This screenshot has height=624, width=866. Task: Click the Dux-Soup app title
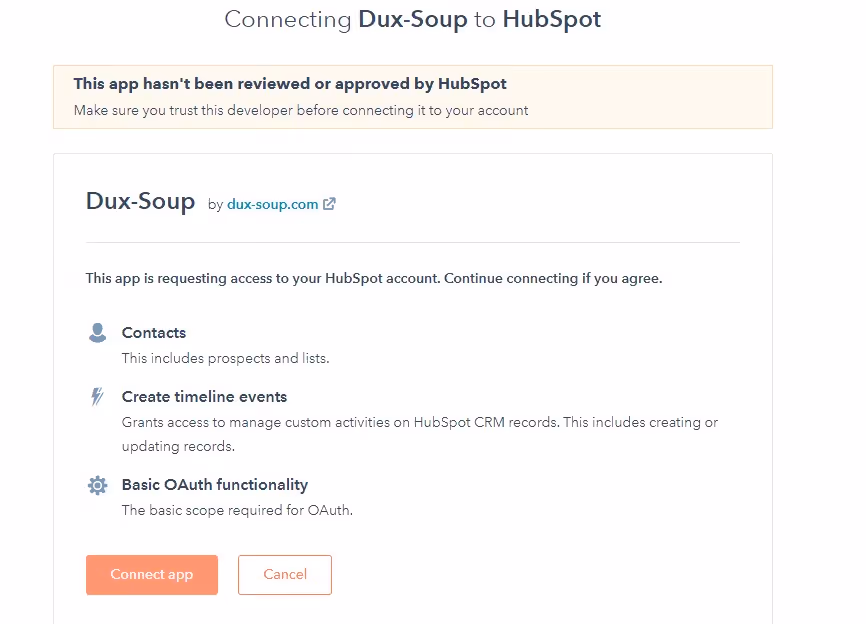pos(140,201)
